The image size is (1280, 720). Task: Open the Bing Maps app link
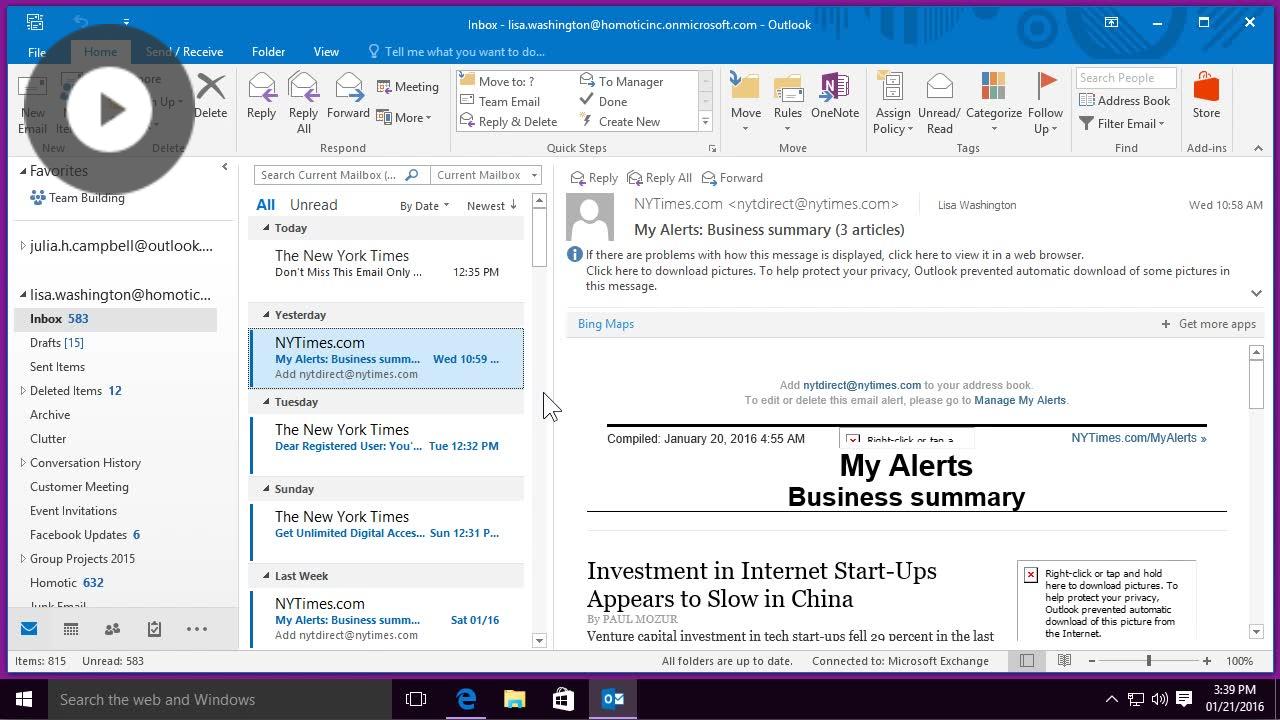[606, 324]
